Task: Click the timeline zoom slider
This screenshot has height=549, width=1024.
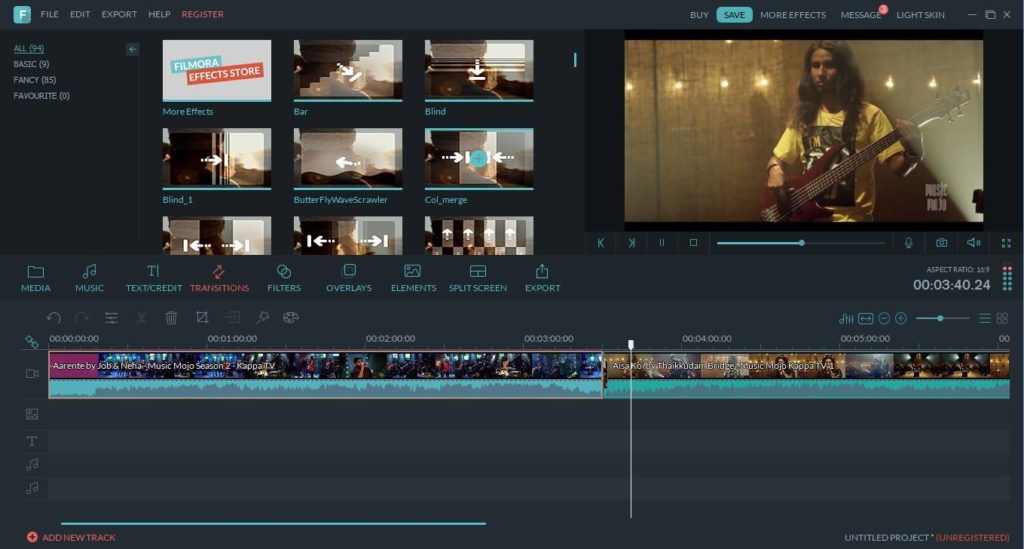Action: tap(942, 318)
